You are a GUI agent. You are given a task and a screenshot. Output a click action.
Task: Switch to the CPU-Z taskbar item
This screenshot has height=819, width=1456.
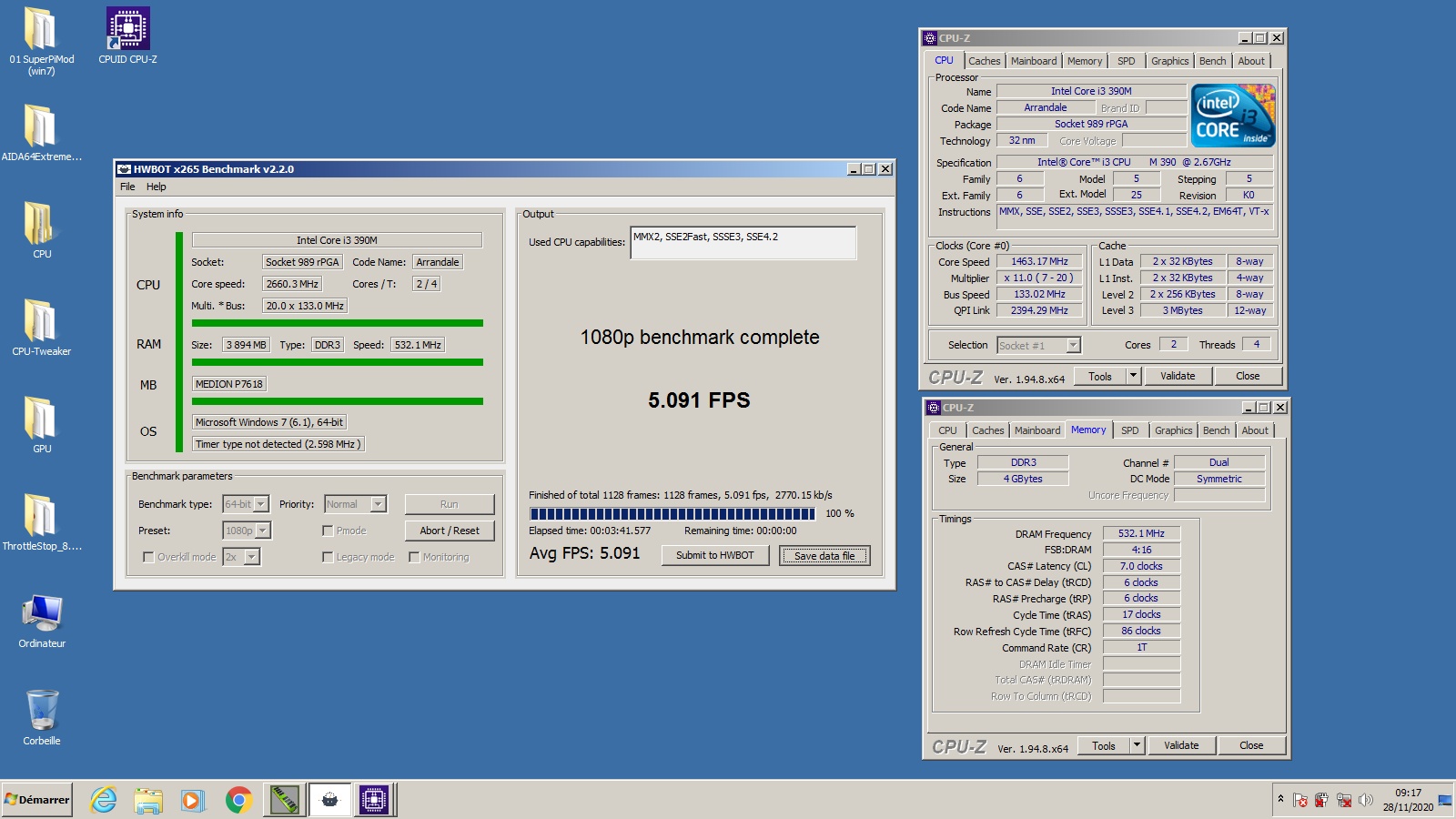(373, 800)
